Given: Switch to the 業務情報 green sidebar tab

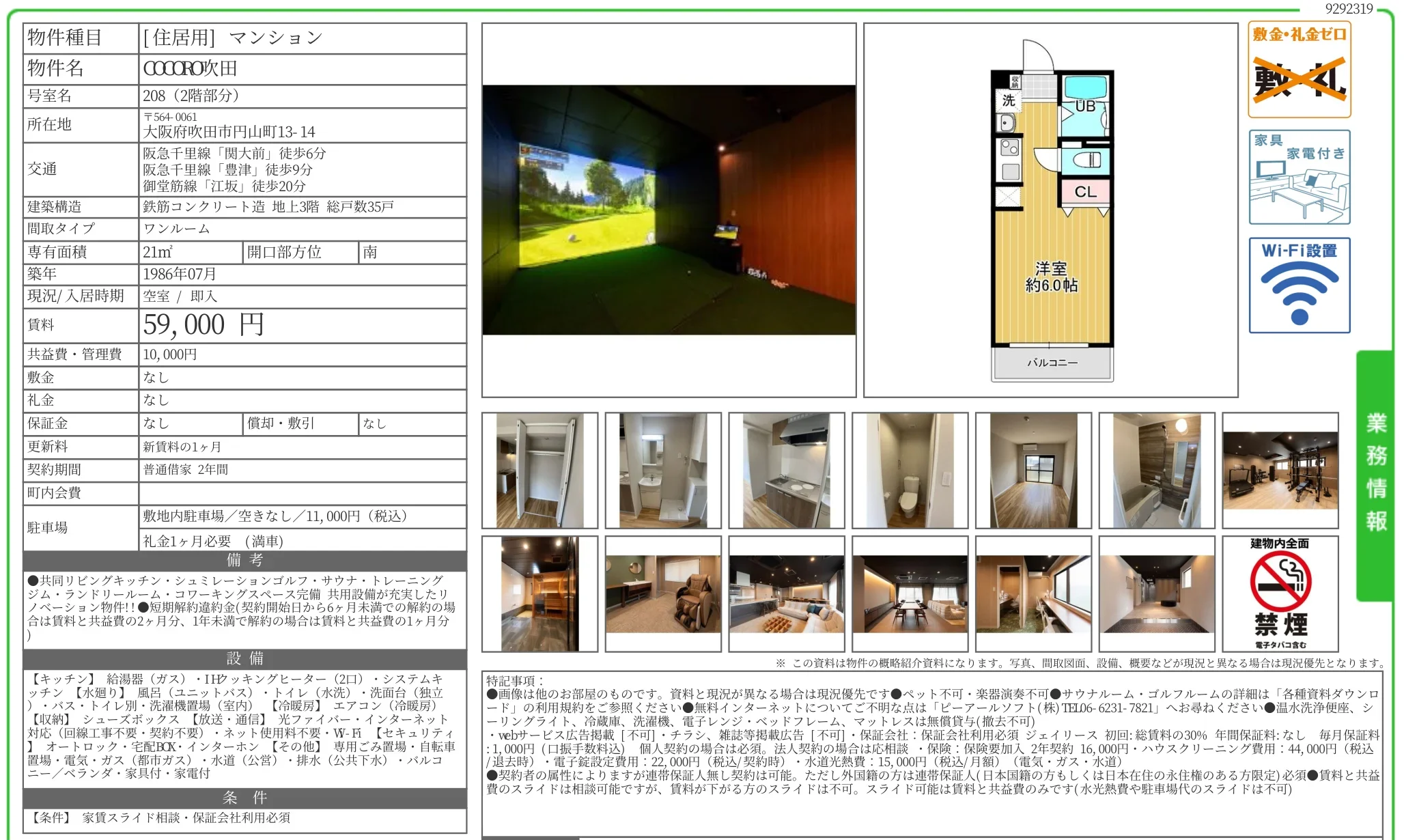Looking at the screenshot, I should (x=1376, y=471).
